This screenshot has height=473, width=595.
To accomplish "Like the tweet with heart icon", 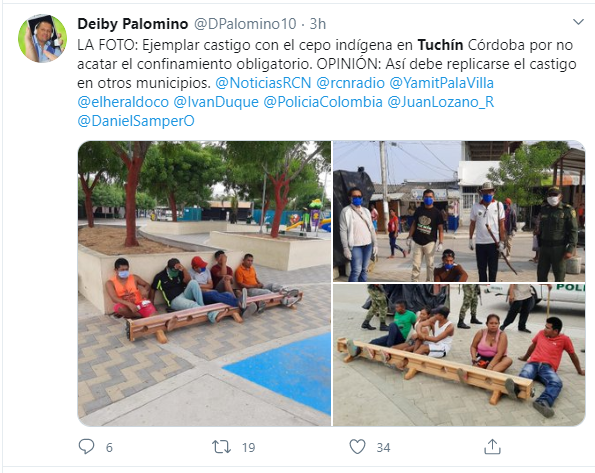I will 357,447.
